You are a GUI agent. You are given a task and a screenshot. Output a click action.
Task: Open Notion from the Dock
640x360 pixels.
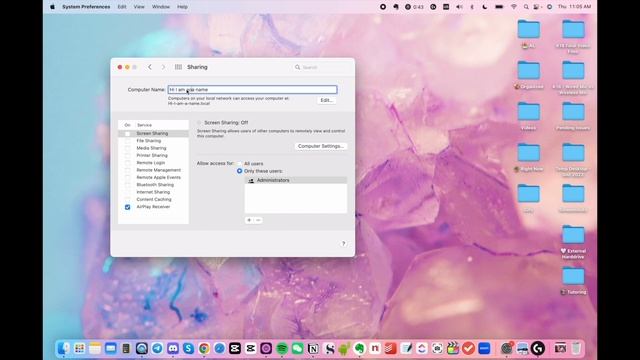[313, 348]
